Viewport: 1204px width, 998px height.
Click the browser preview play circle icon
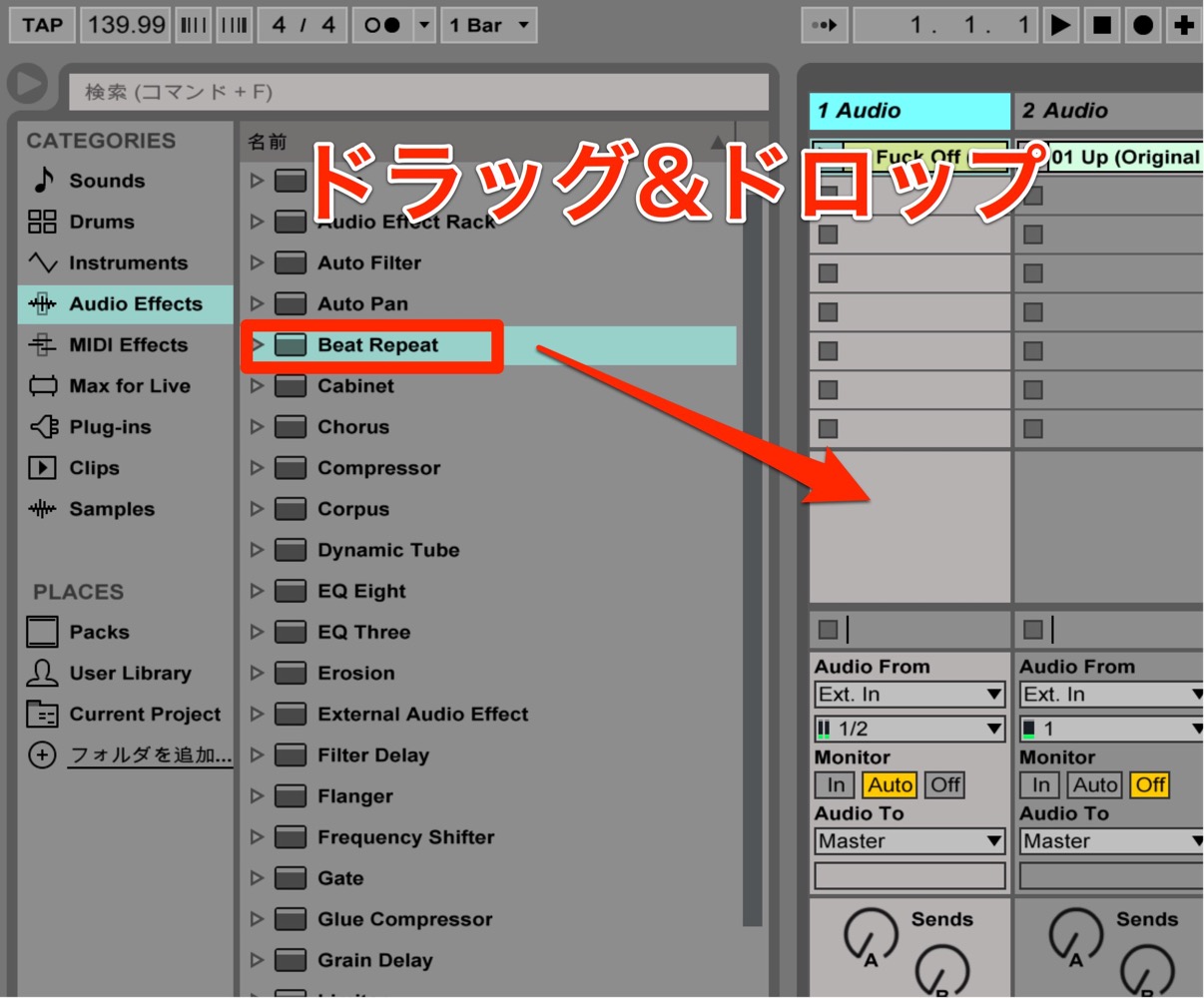tap(28, 85)
